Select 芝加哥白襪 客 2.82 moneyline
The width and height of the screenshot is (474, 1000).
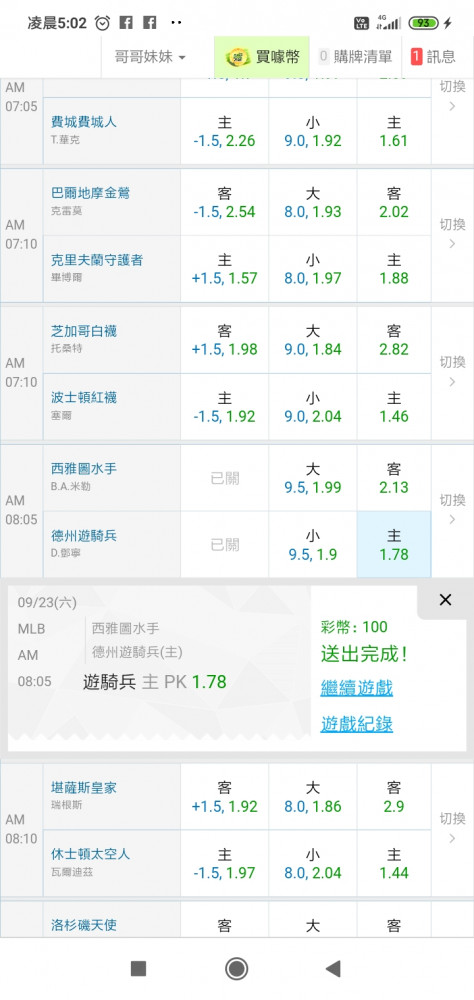394,340
